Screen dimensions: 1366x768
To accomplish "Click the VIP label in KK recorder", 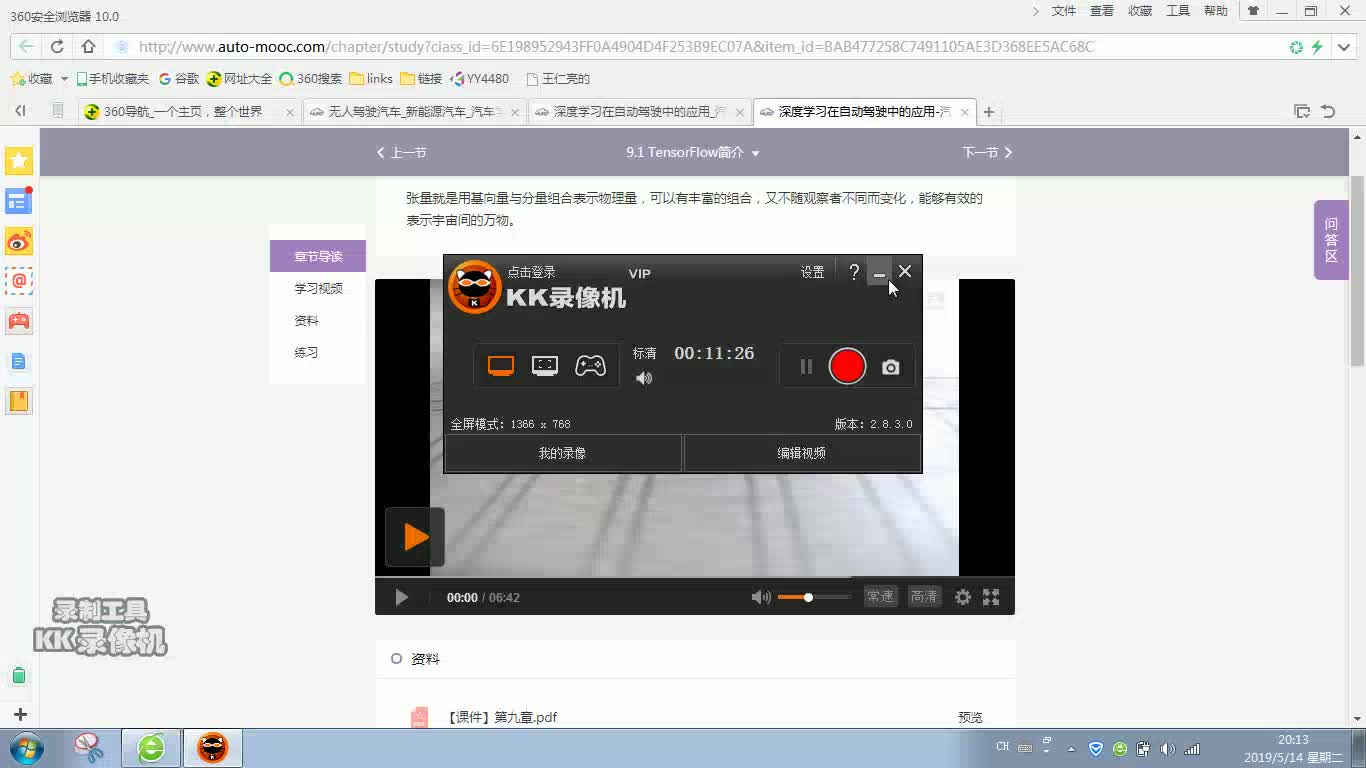I will [639, 273].
